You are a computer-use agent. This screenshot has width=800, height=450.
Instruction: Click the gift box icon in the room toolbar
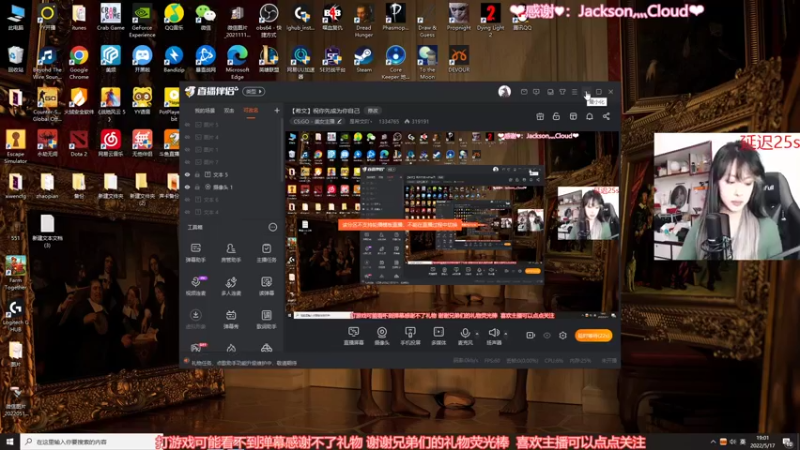click(540, 116)
